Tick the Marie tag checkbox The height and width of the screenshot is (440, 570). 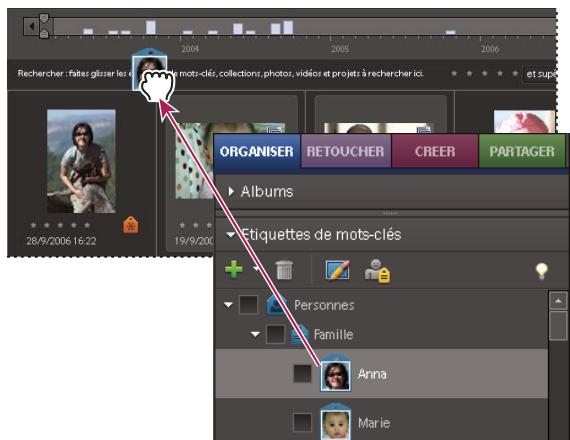point(302,423)
